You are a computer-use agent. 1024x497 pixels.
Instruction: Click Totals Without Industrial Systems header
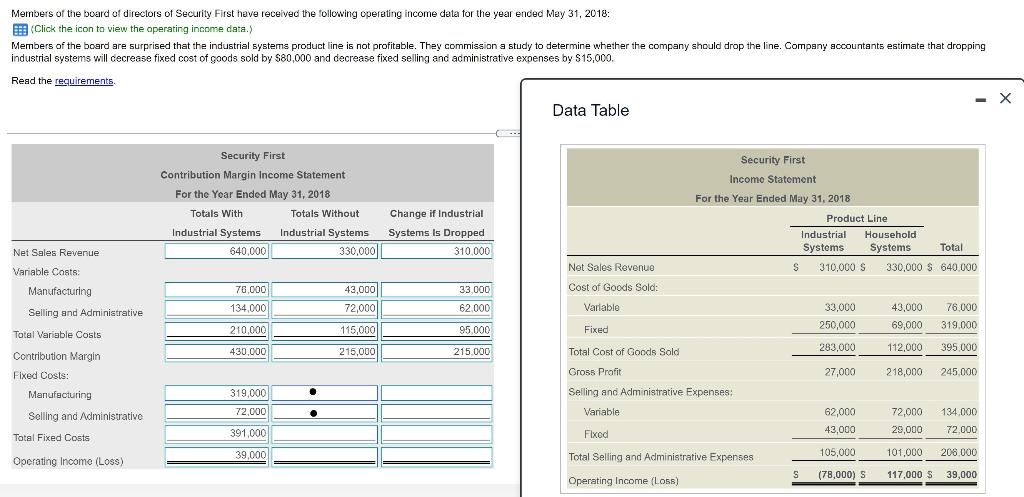pos(325,223)
